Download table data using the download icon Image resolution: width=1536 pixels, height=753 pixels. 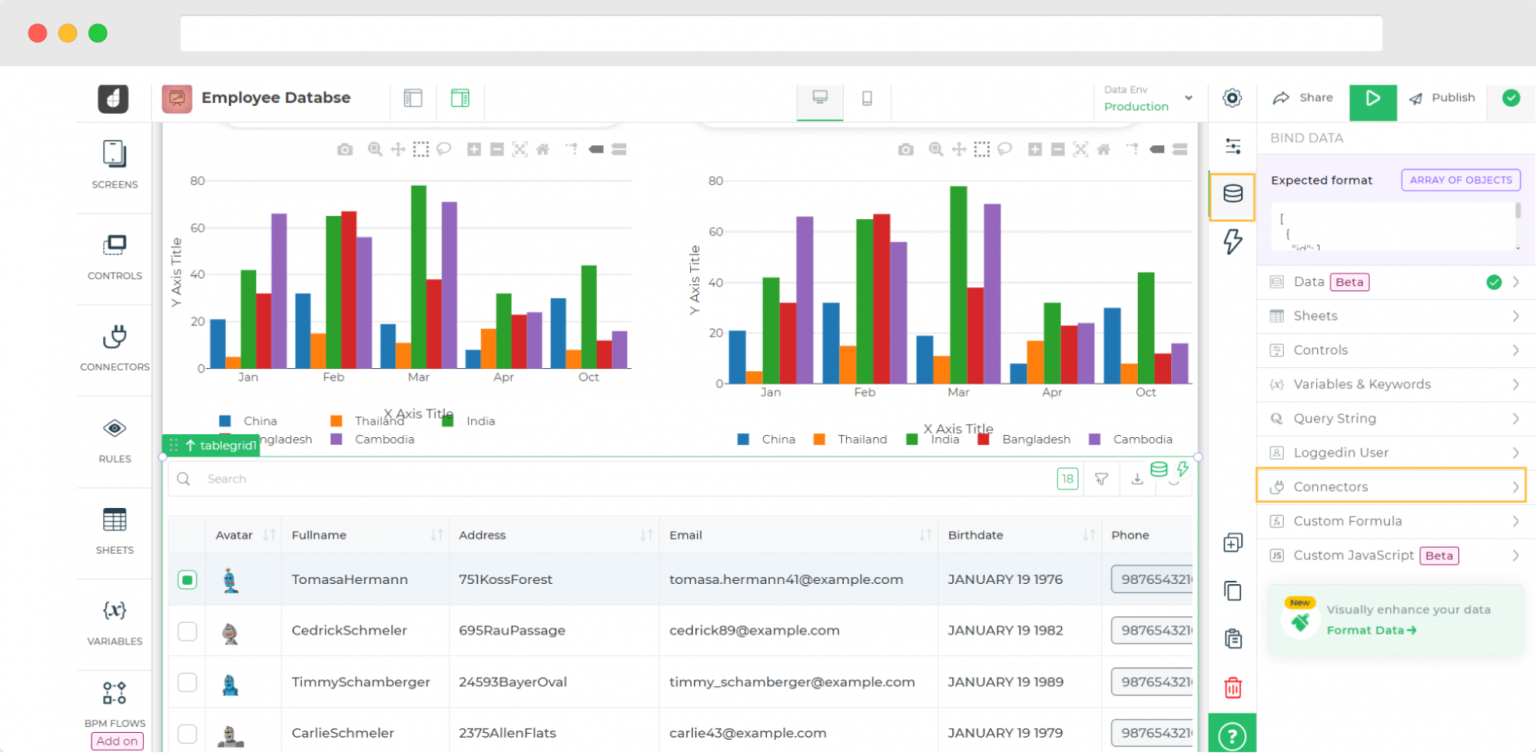1137,478
